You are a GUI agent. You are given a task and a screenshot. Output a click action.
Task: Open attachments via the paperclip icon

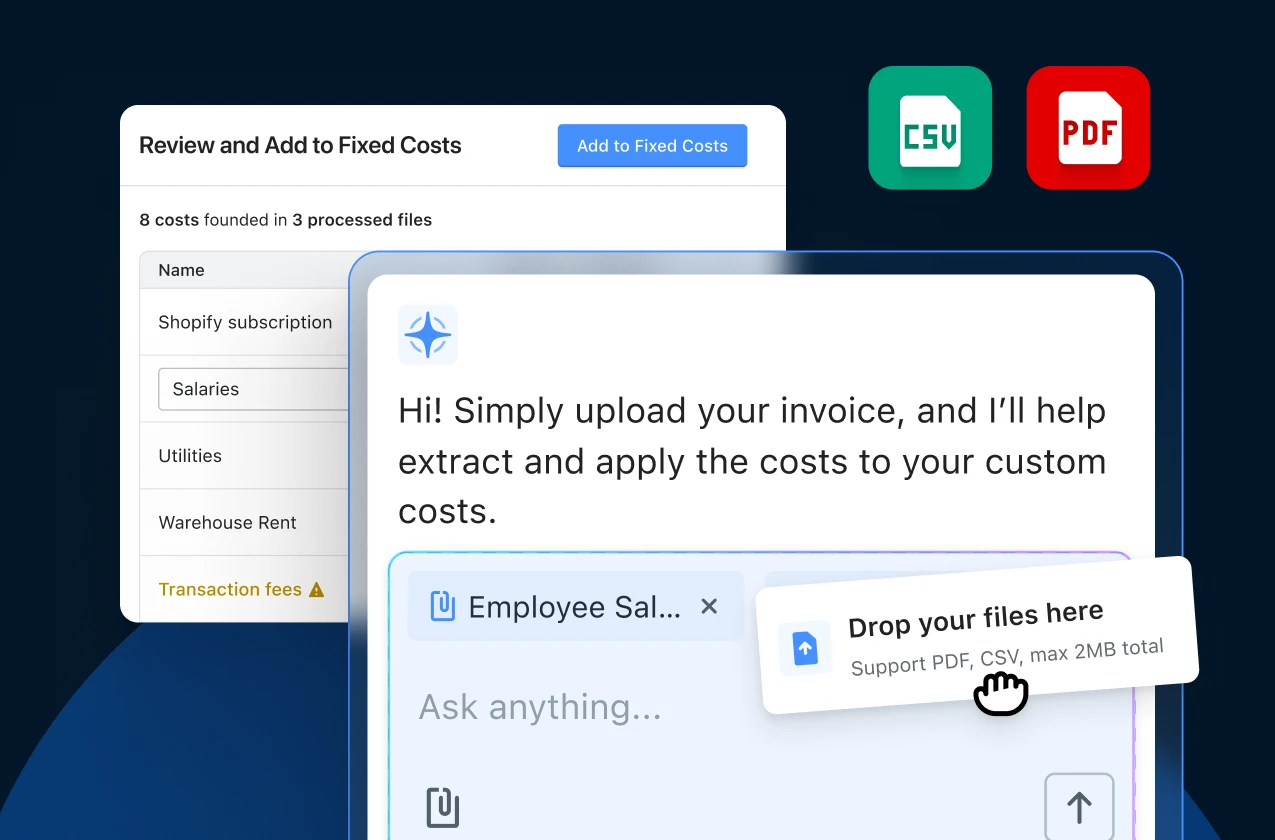coord(443,807)
